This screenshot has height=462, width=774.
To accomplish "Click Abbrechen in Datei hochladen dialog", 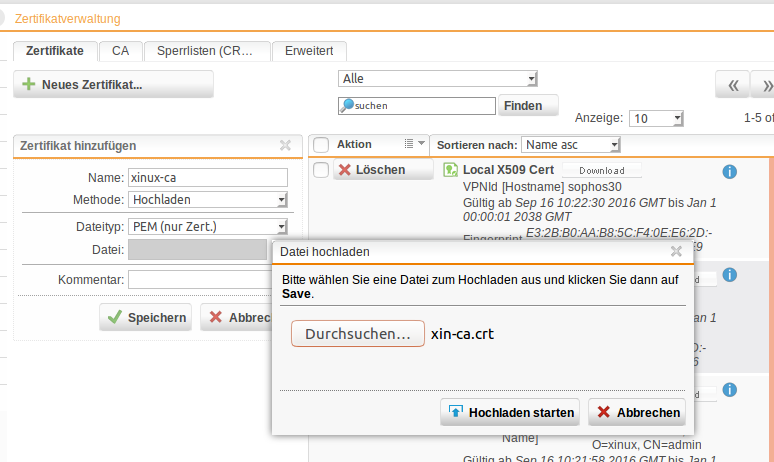I will 637,412.
